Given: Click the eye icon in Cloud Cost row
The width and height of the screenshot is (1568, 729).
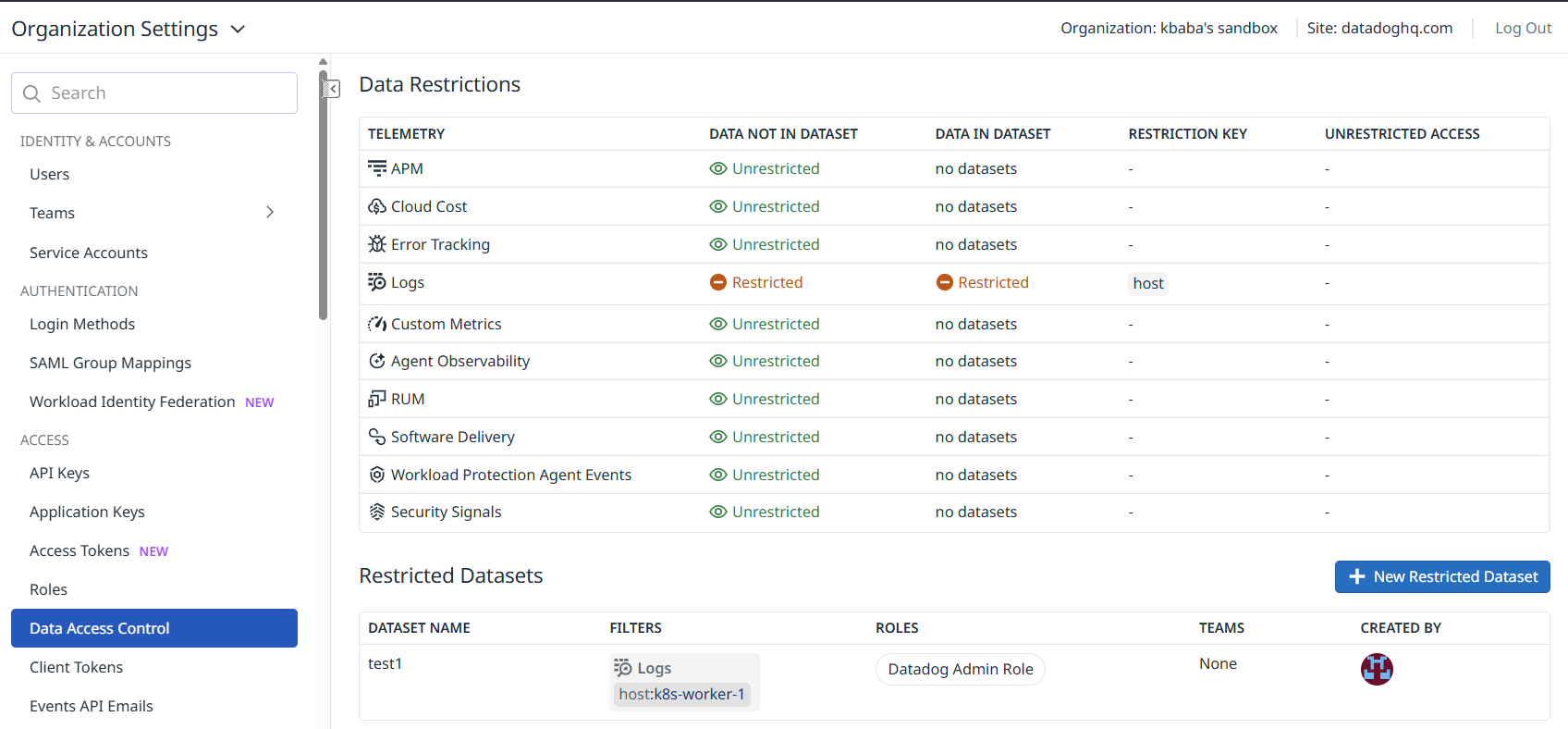Looking at the screenshot, I should (x=718, y=206).
